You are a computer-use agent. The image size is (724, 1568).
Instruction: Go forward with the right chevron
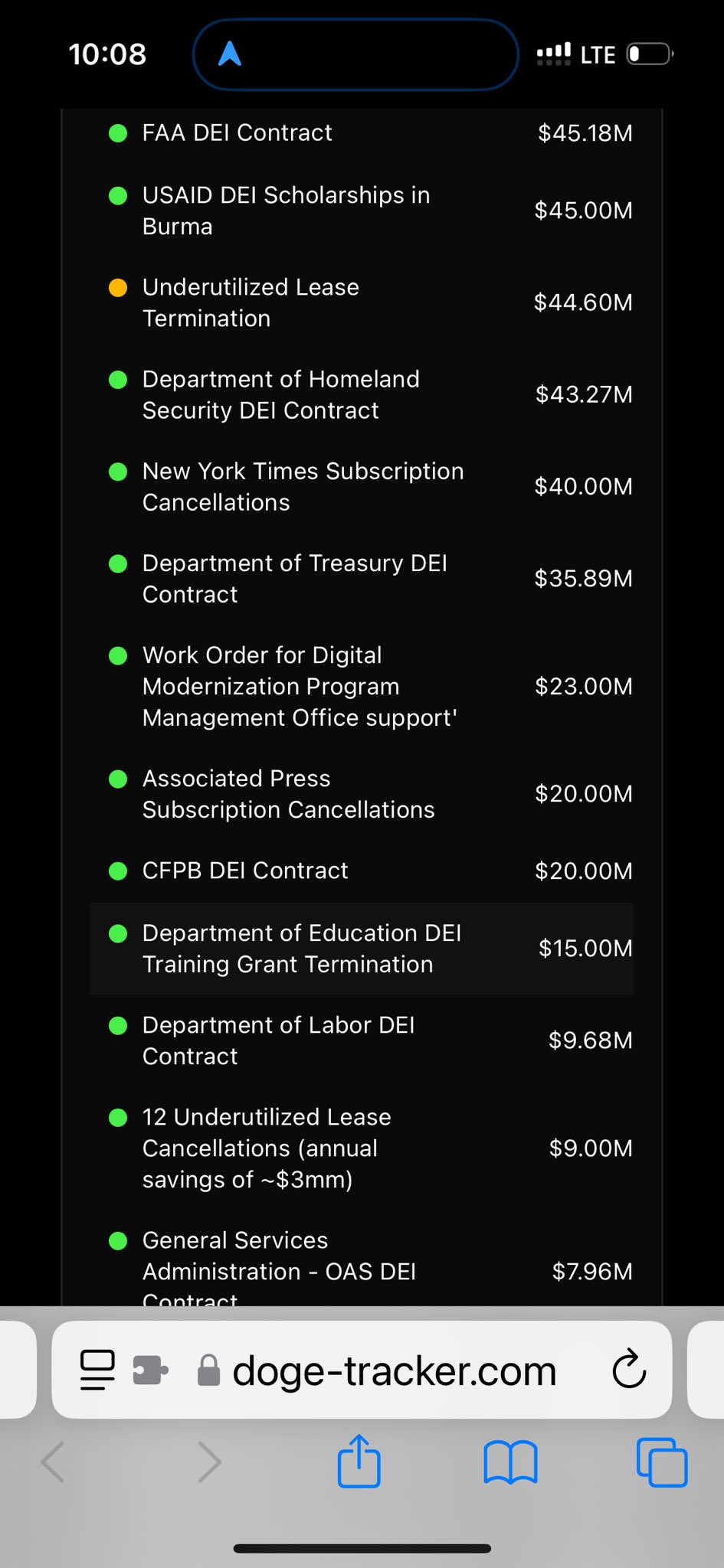(x=209, y=1462)
